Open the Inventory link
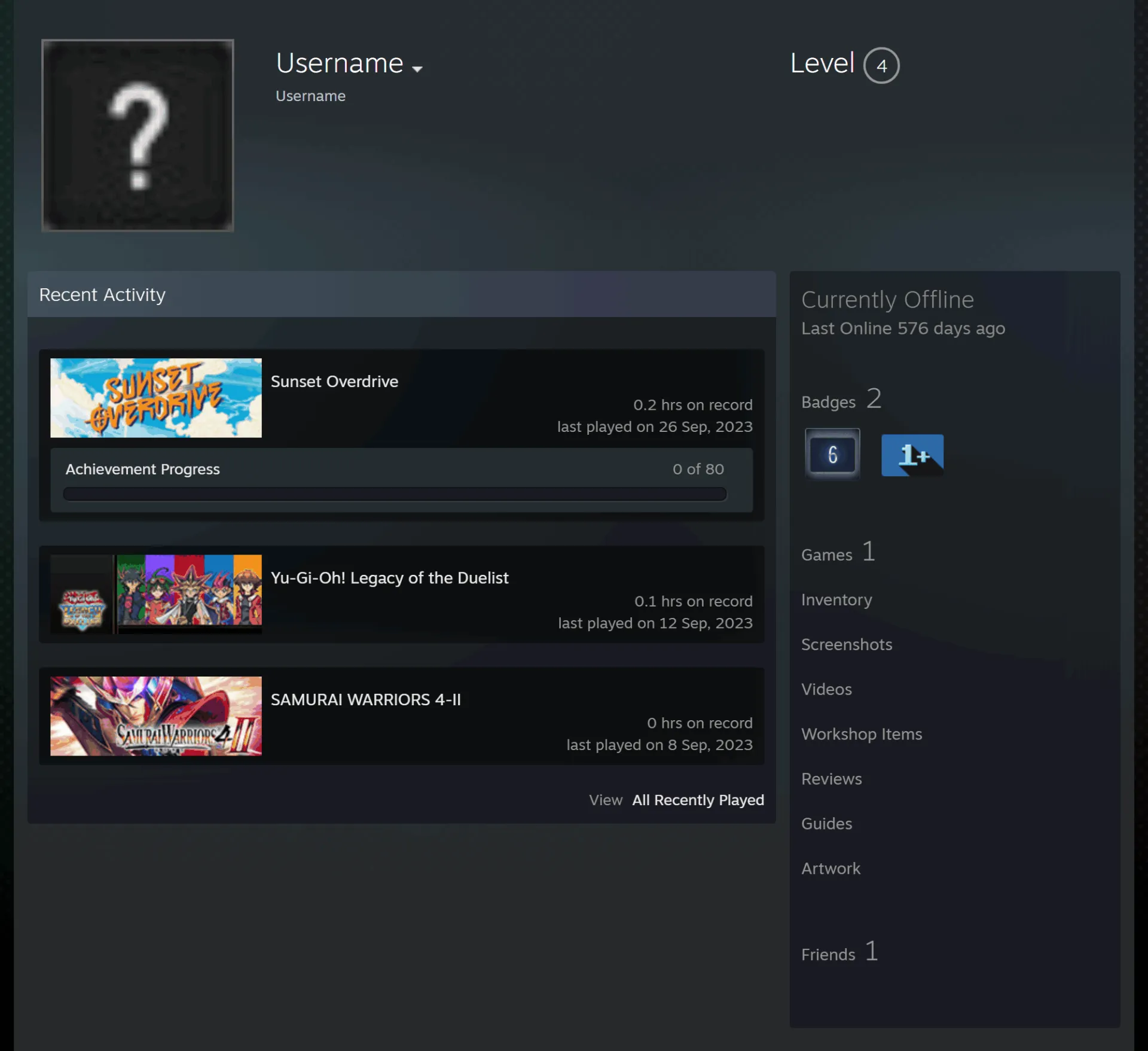This screenshot has width=1148, height=1051. coord(836,599)
